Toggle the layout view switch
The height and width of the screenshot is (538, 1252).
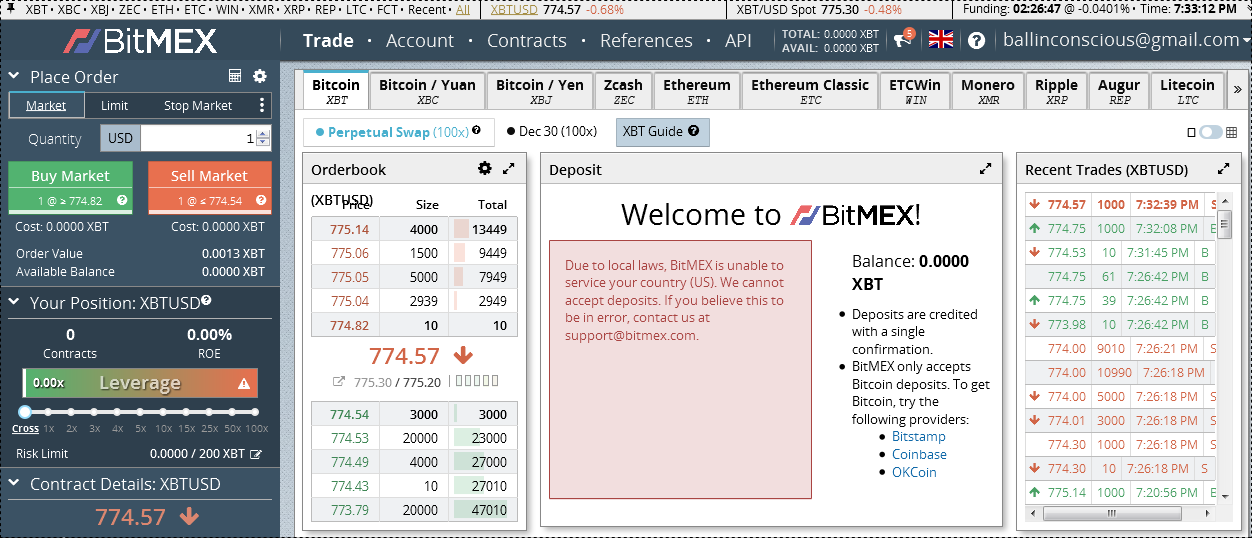(x=1211, y=132)
